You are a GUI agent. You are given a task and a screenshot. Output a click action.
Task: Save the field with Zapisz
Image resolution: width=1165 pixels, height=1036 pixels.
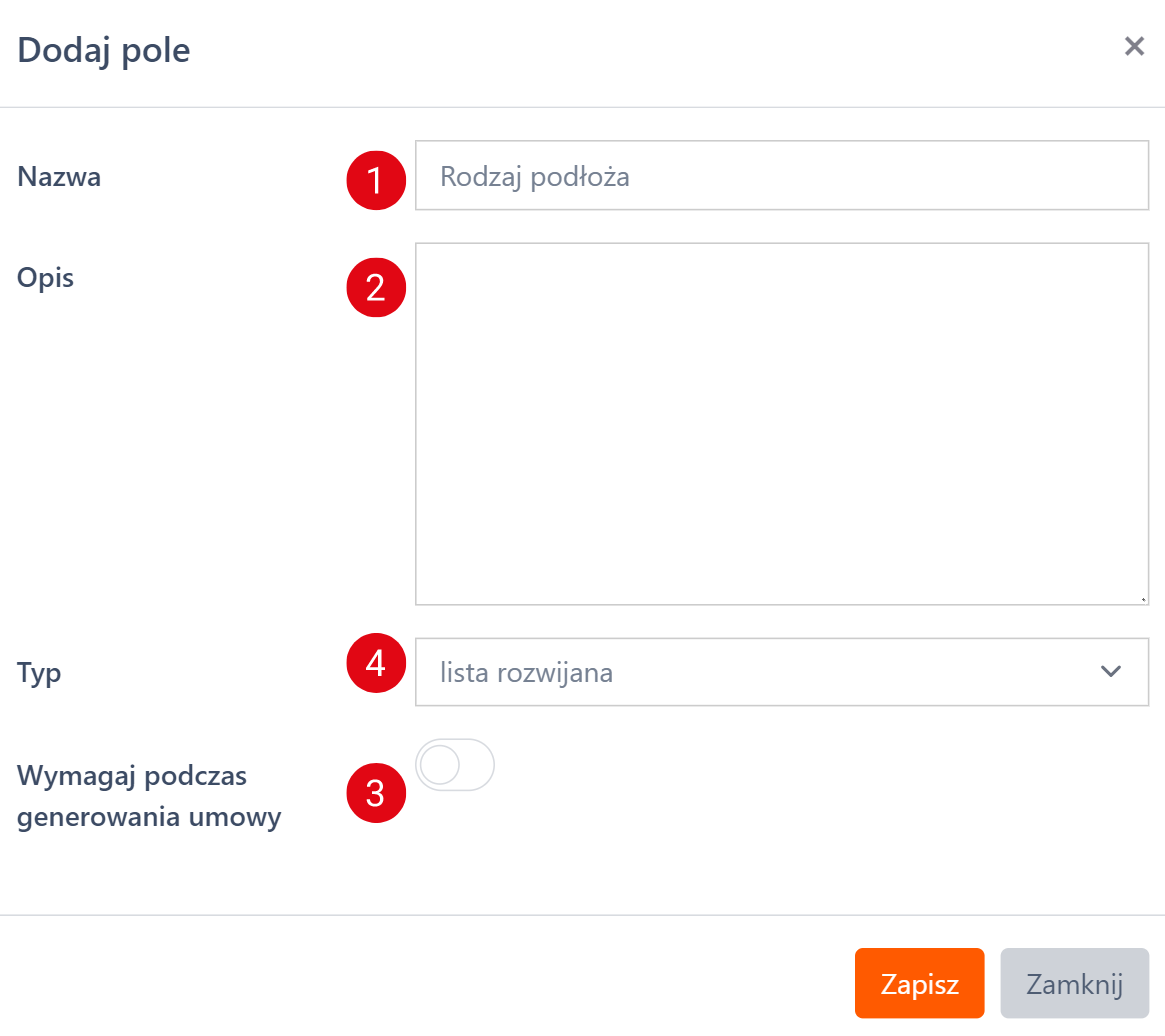point(919,984)
